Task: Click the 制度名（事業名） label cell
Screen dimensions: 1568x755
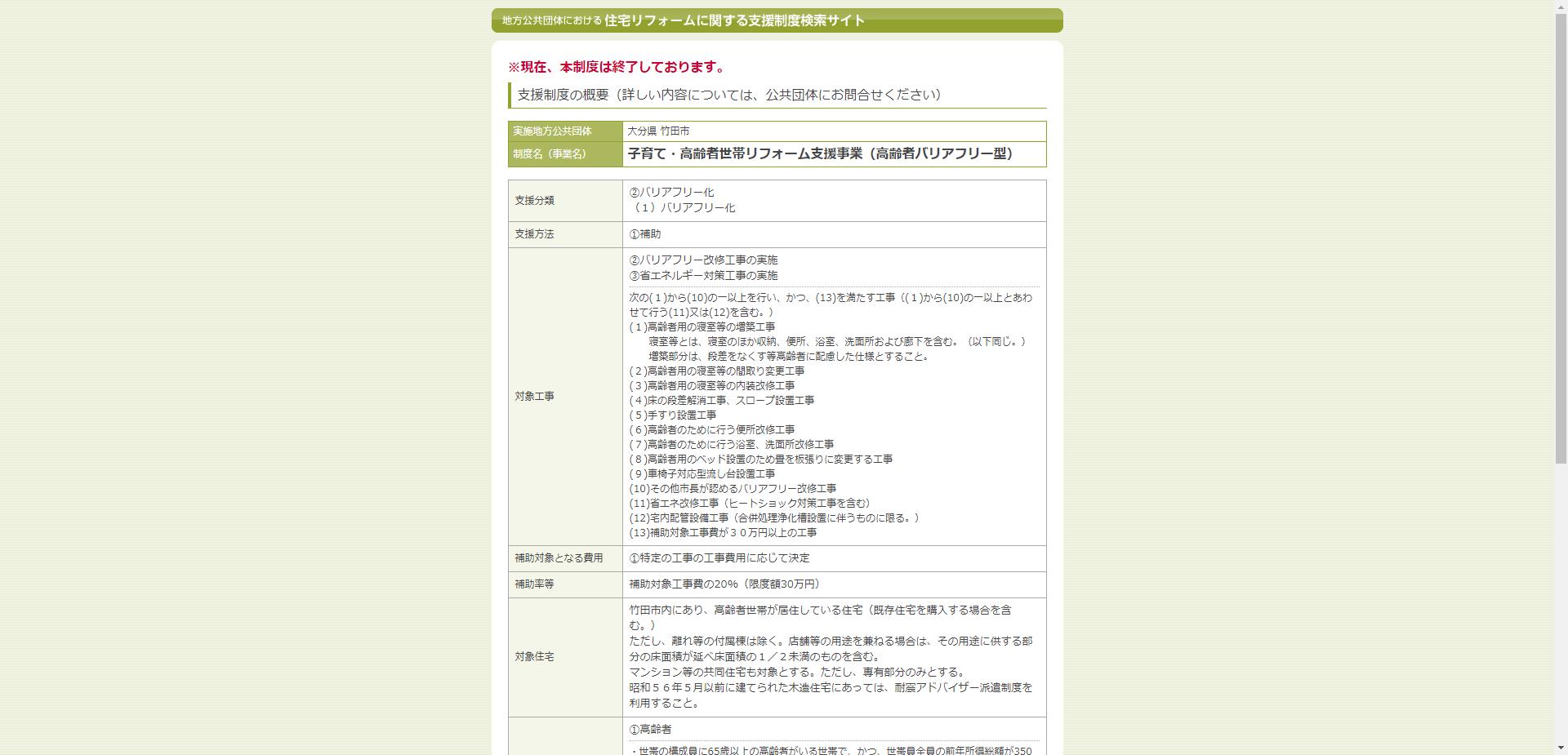Action: 556,154
